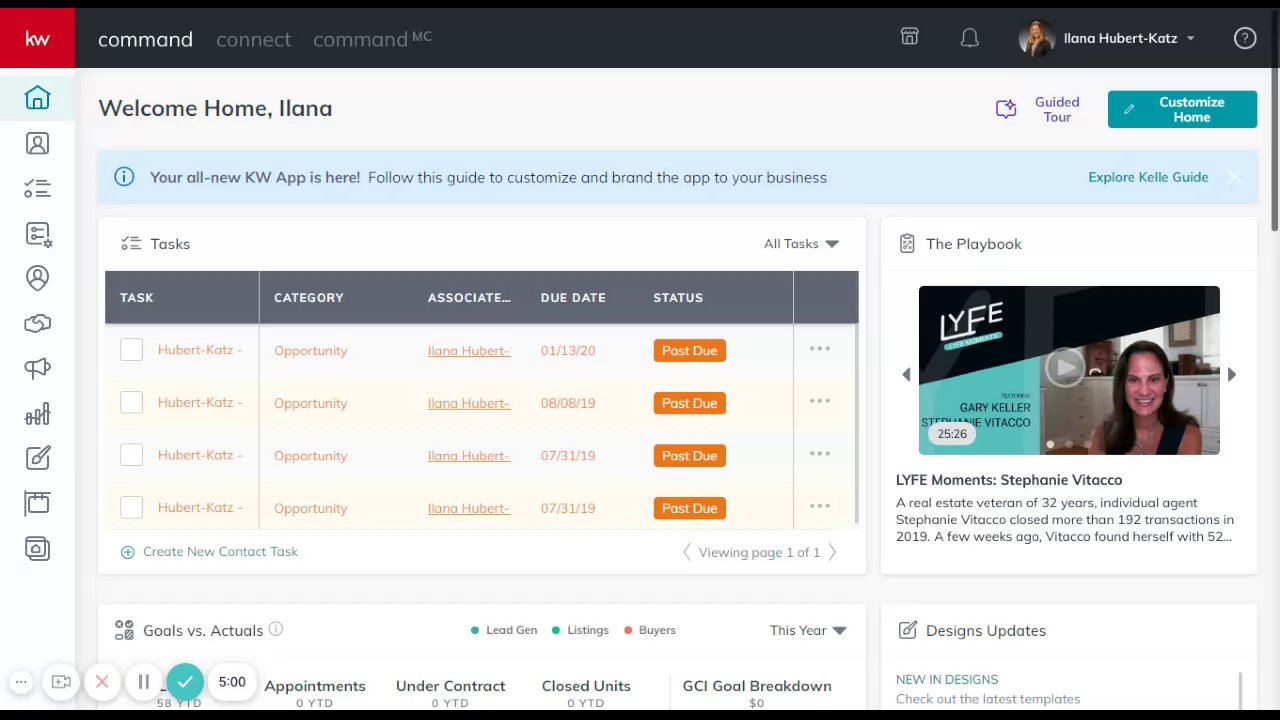Sort by the TASK column header

[x=137, y=297]
